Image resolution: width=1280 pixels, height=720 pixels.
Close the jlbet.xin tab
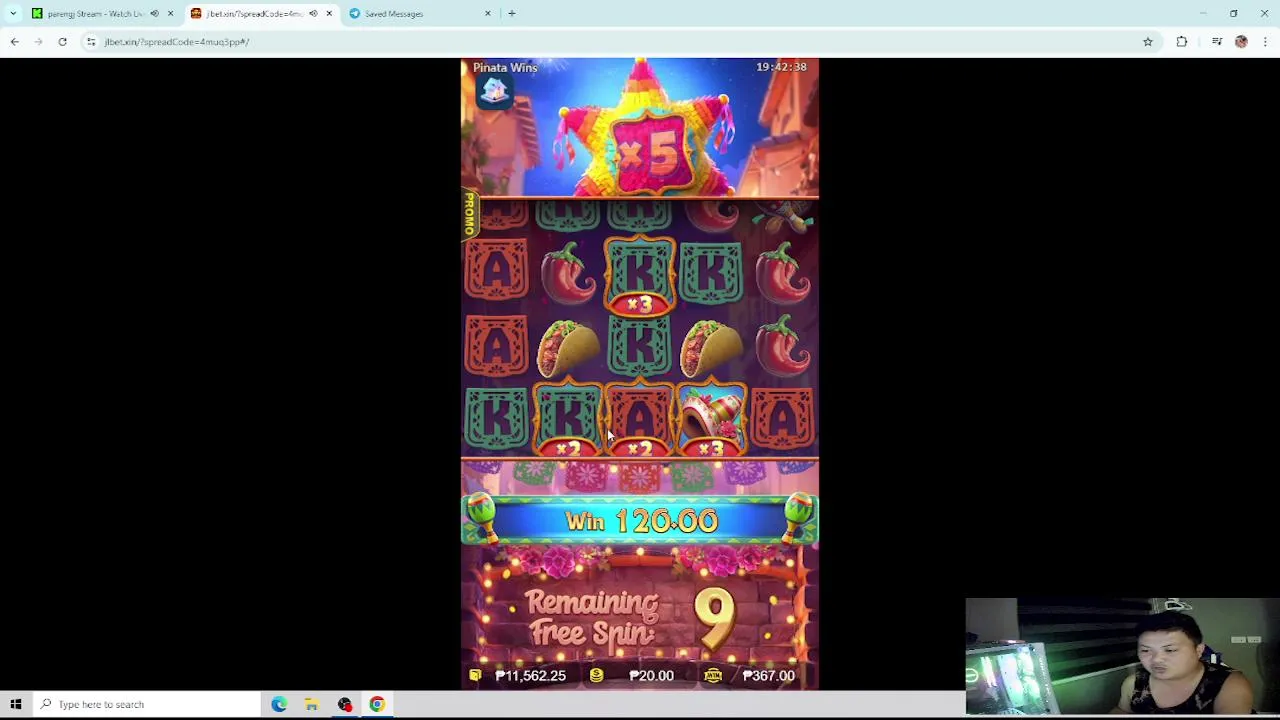pyautogui.click(x=329, y=14)
